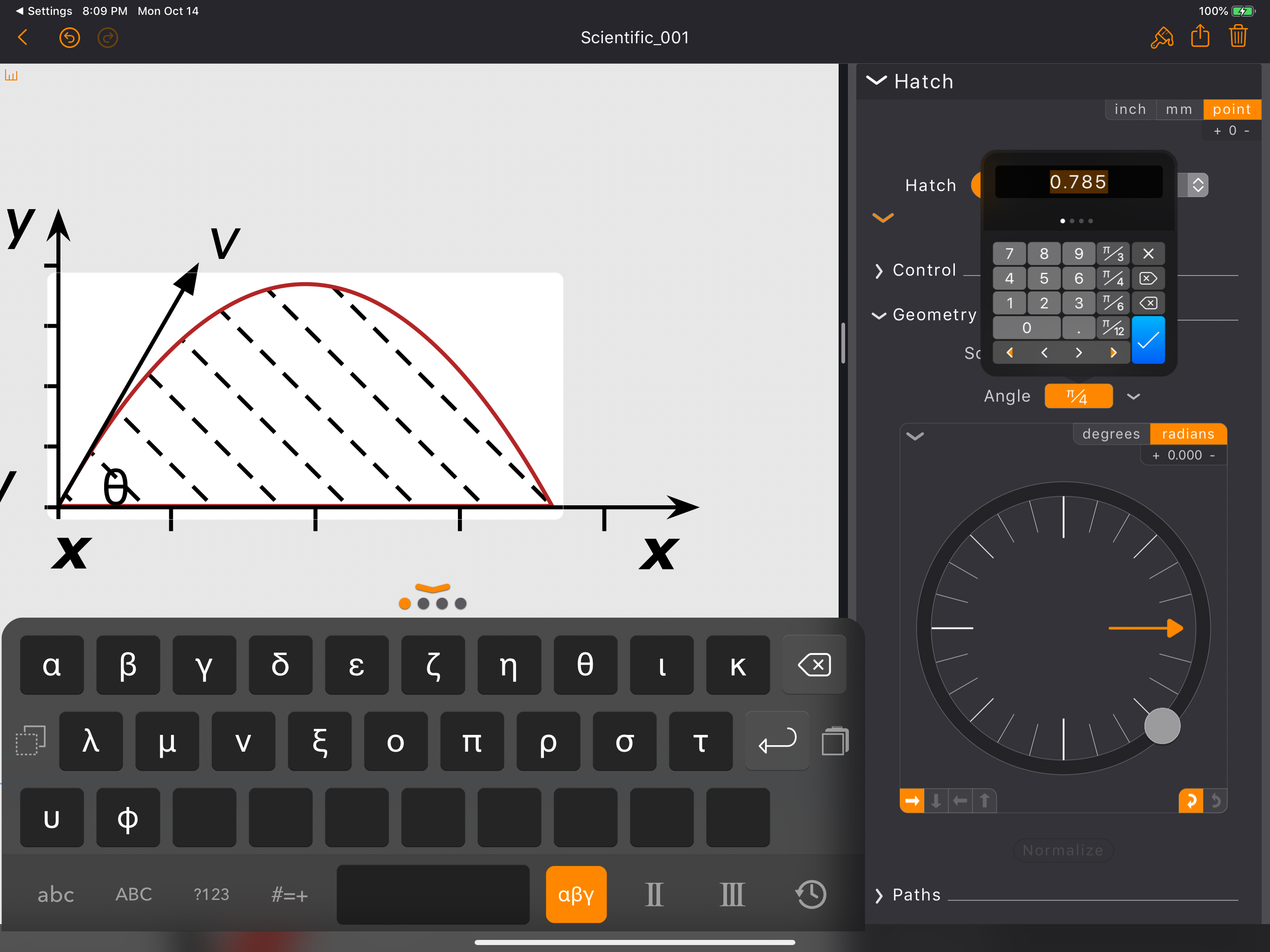Tap the orange chevron under Hatch
This screenshot has height=952, width=1270.
coord(883,218)
